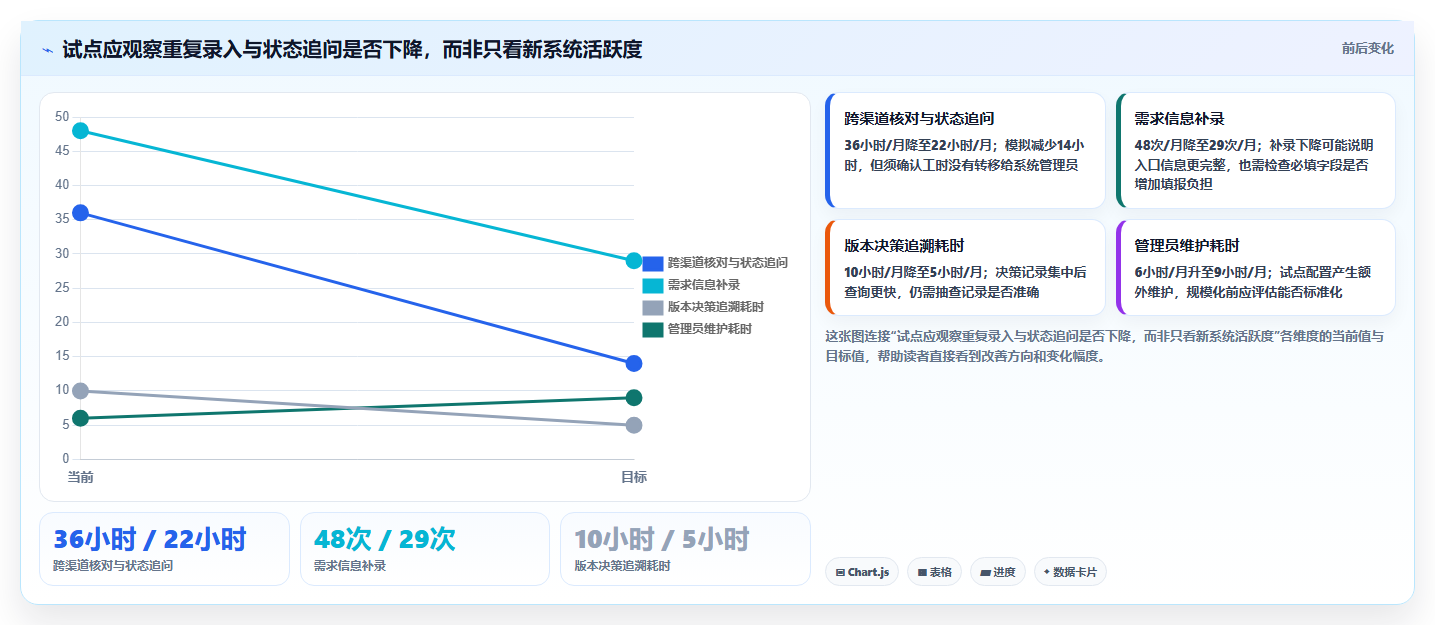Screen dimensions: 1435x625
Task: Open the 需求信息补录 detail card
Action: pyautogui.click(x=1255, y=150)
